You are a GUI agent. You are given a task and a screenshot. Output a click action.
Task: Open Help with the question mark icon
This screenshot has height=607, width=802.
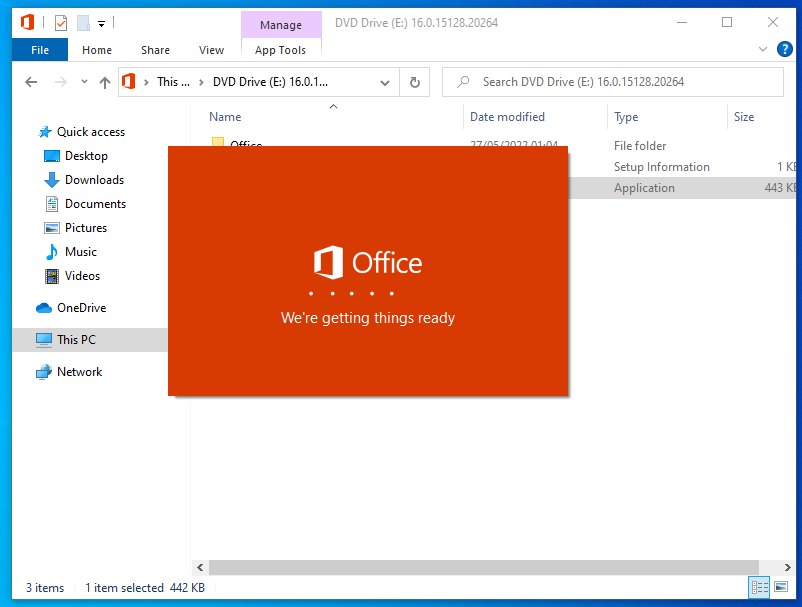(785, 50)
